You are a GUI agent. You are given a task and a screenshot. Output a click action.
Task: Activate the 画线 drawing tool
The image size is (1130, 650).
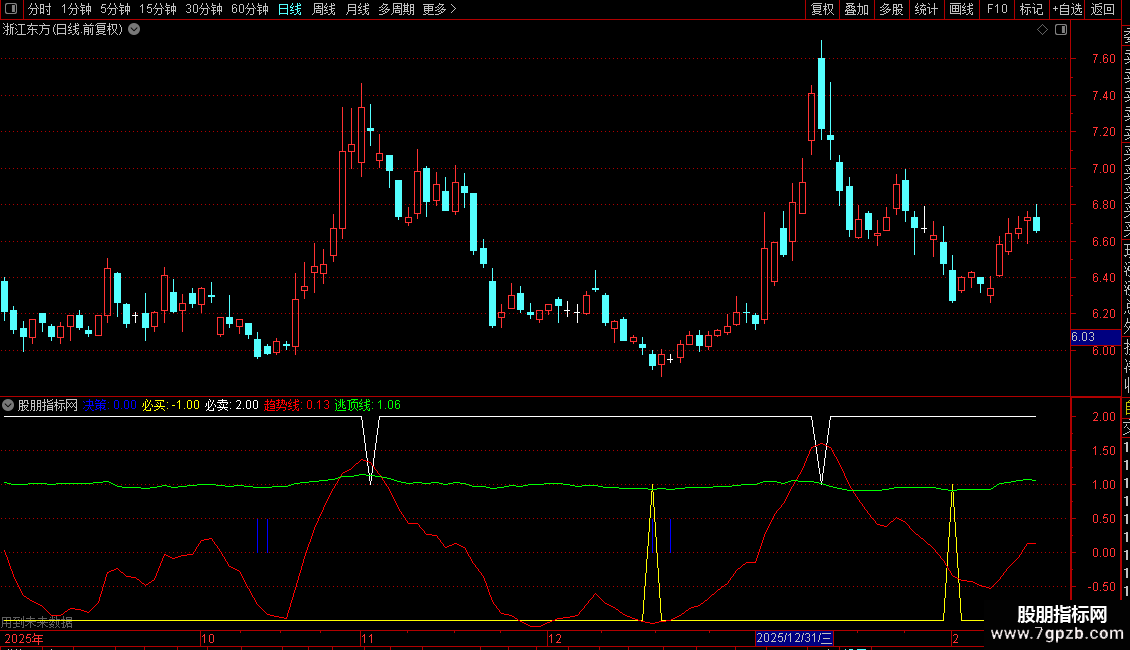[961, 9]
